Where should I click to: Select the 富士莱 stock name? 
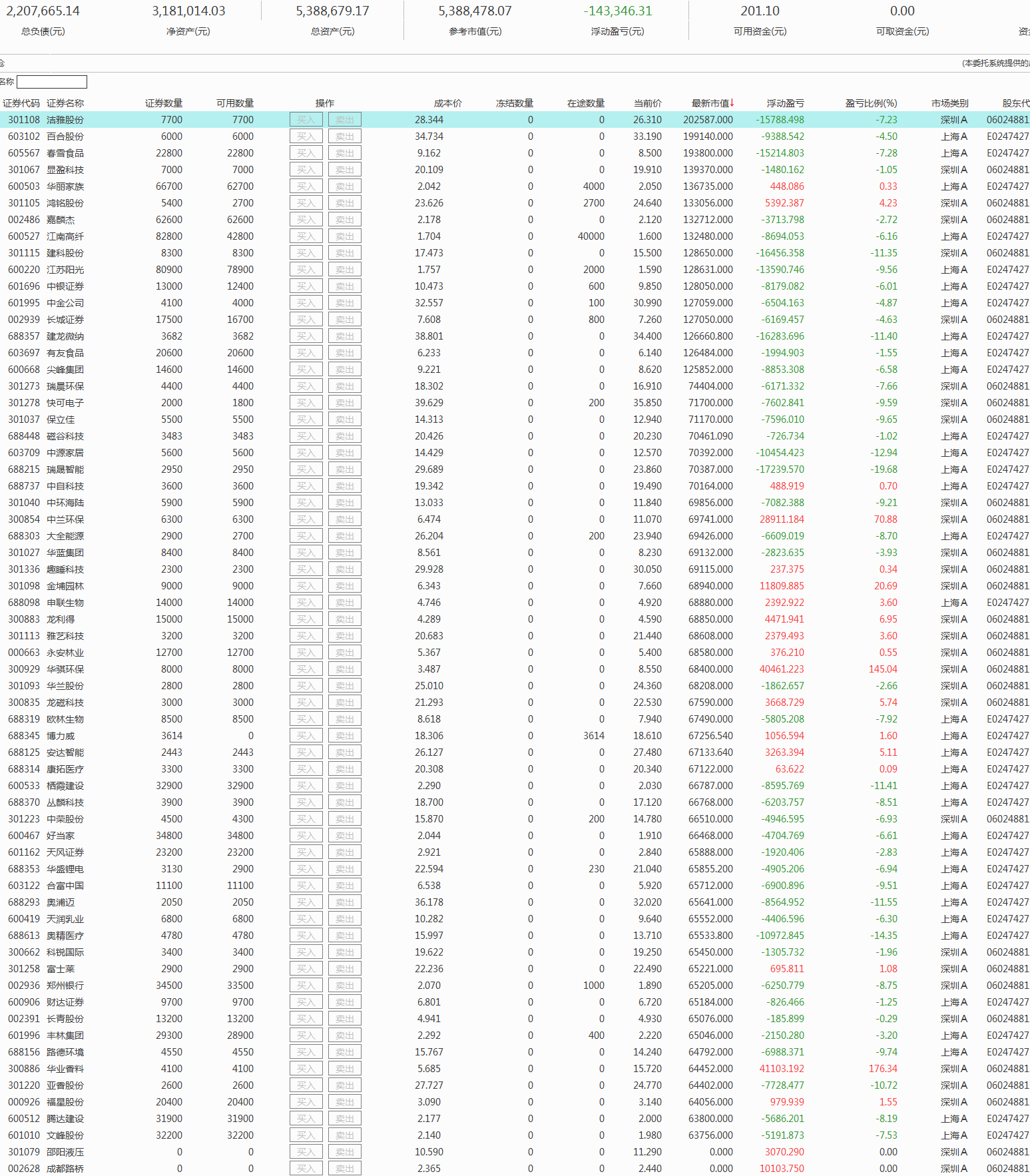click(x=61, y=969)
